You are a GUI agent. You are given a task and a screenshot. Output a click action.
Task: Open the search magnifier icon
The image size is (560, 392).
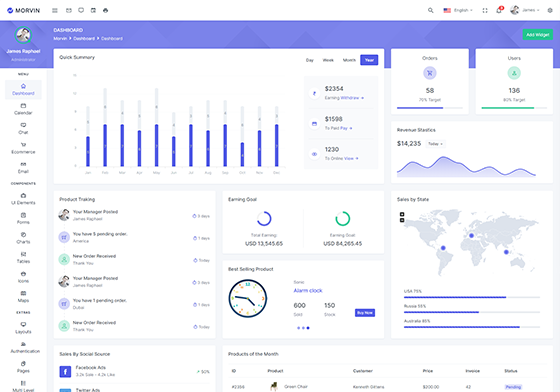coord(431,10)
